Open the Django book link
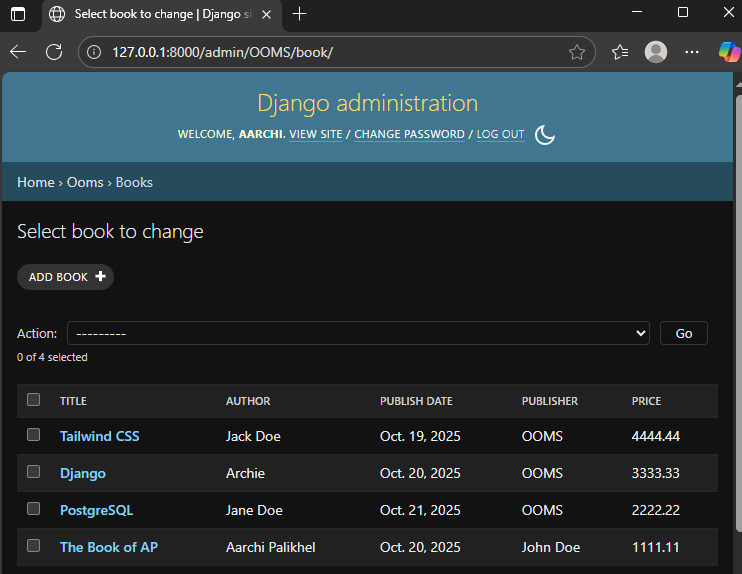The width and height of the screenshot is (742, 574). coord(83,473)
